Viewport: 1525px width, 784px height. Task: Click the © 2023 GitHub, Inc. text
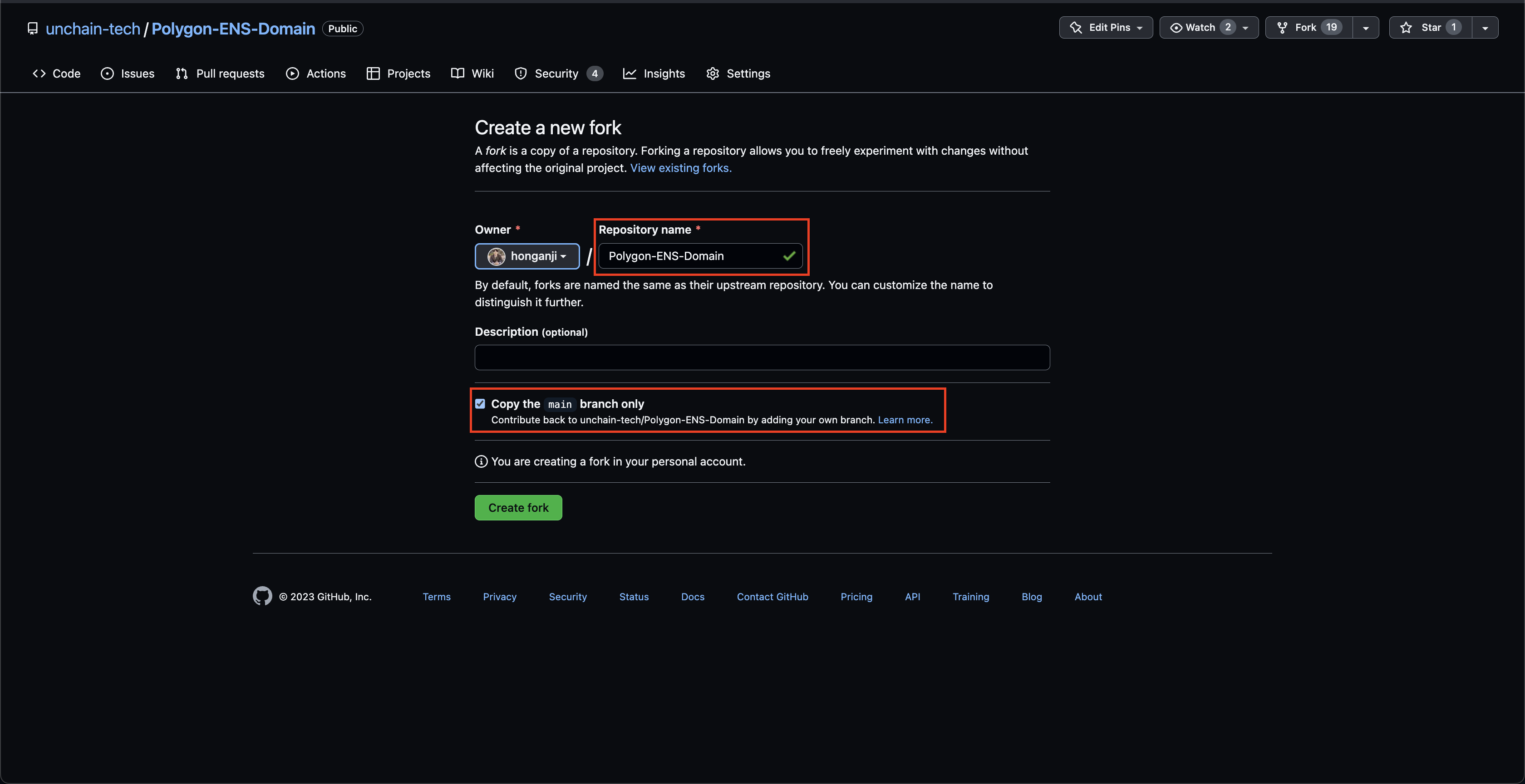click(x=325, y=597)
